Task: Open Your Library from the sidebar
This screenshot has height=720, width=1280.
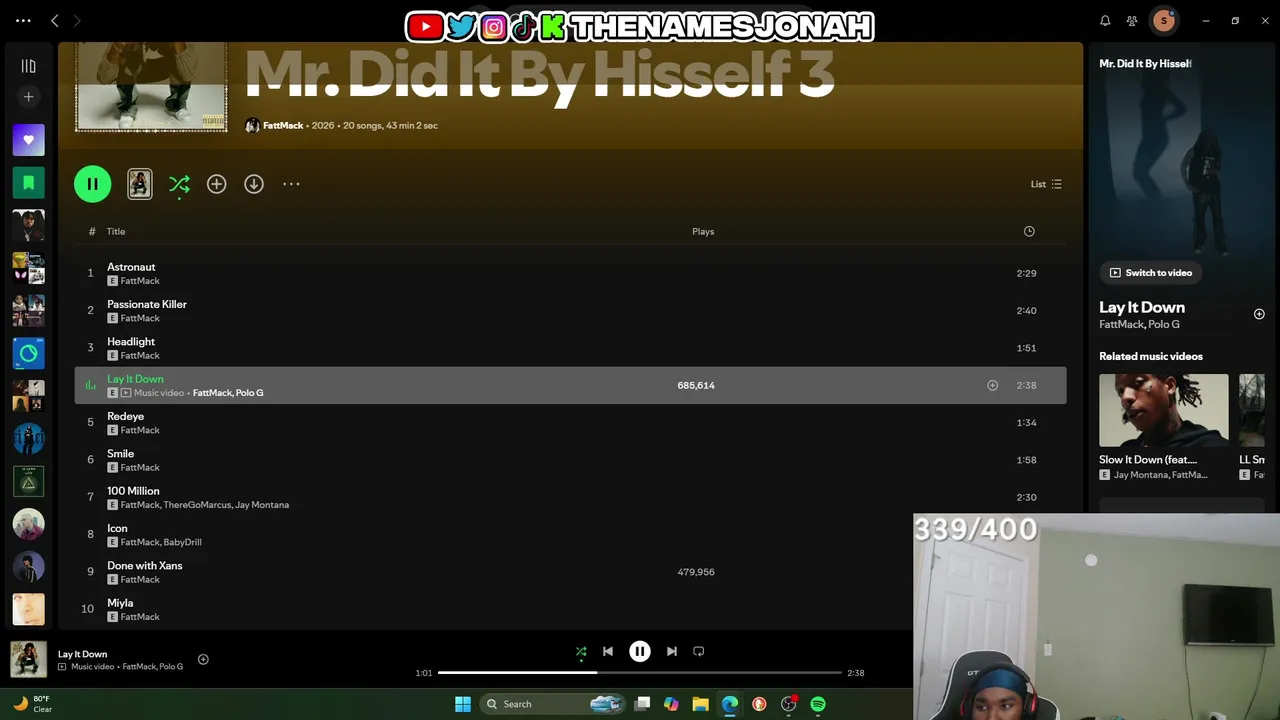Action: click(28, 66)
